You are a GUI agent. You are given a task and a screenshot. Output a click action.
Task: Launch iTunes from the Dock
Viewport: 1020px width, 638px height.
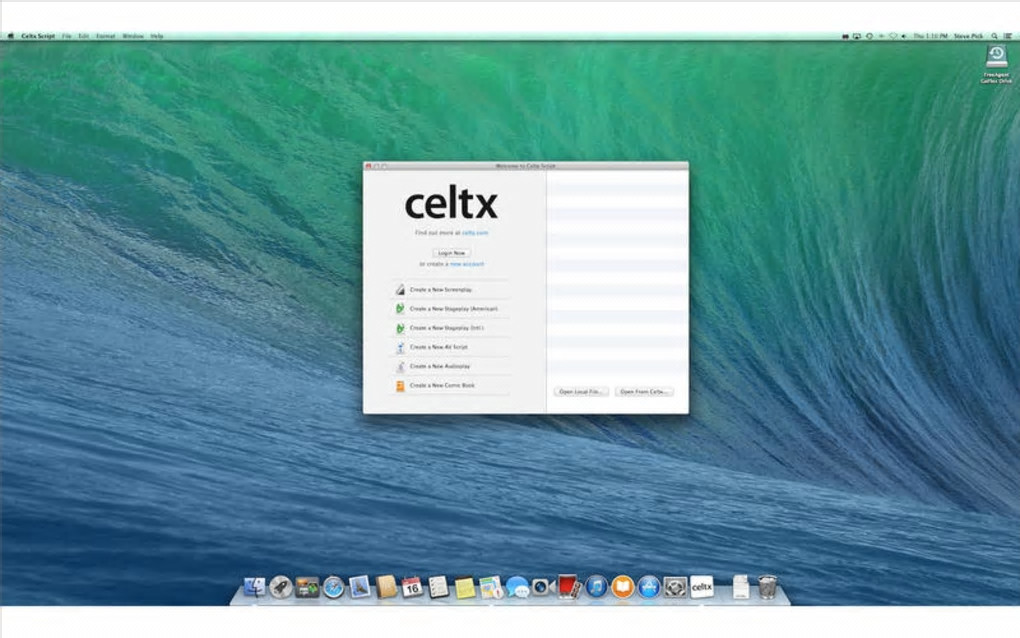click(596, 587)
